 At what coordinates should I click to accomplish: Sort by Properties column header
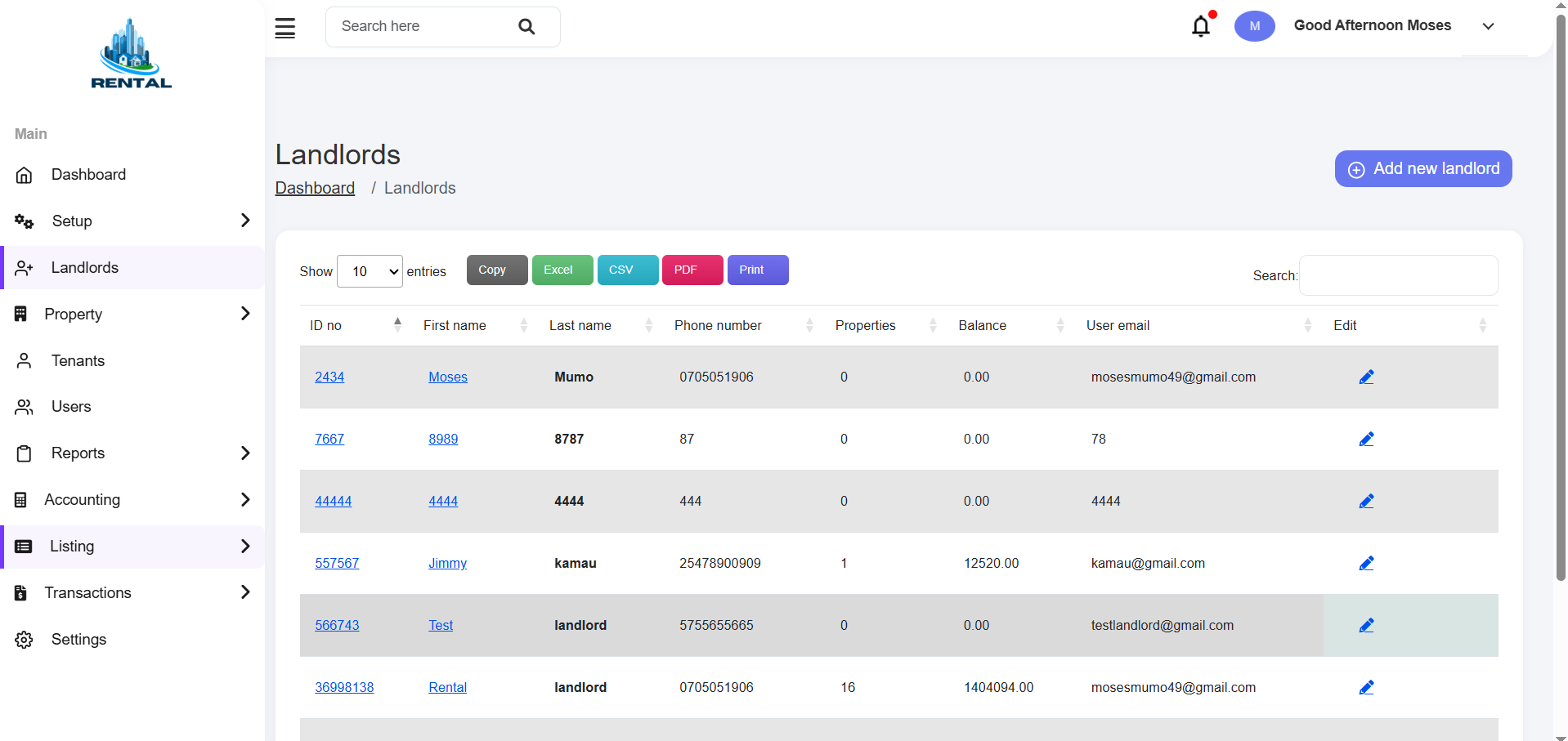tap(887, 325)
